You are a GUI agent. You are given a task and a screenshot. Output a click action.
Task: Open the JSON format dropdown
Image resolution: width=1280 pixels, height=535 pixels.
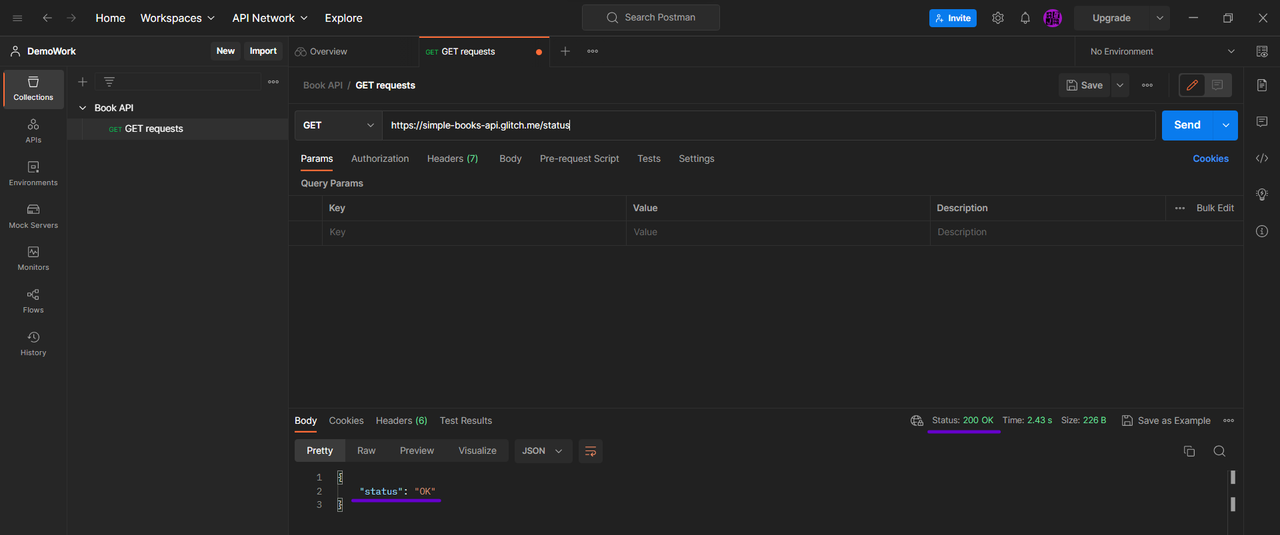[x=544, y=451]
